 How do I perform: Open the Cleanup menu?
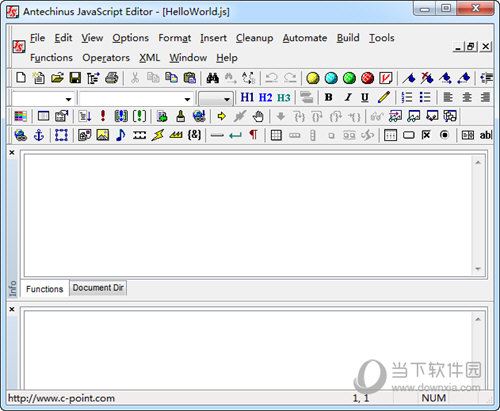pos(254,38)
